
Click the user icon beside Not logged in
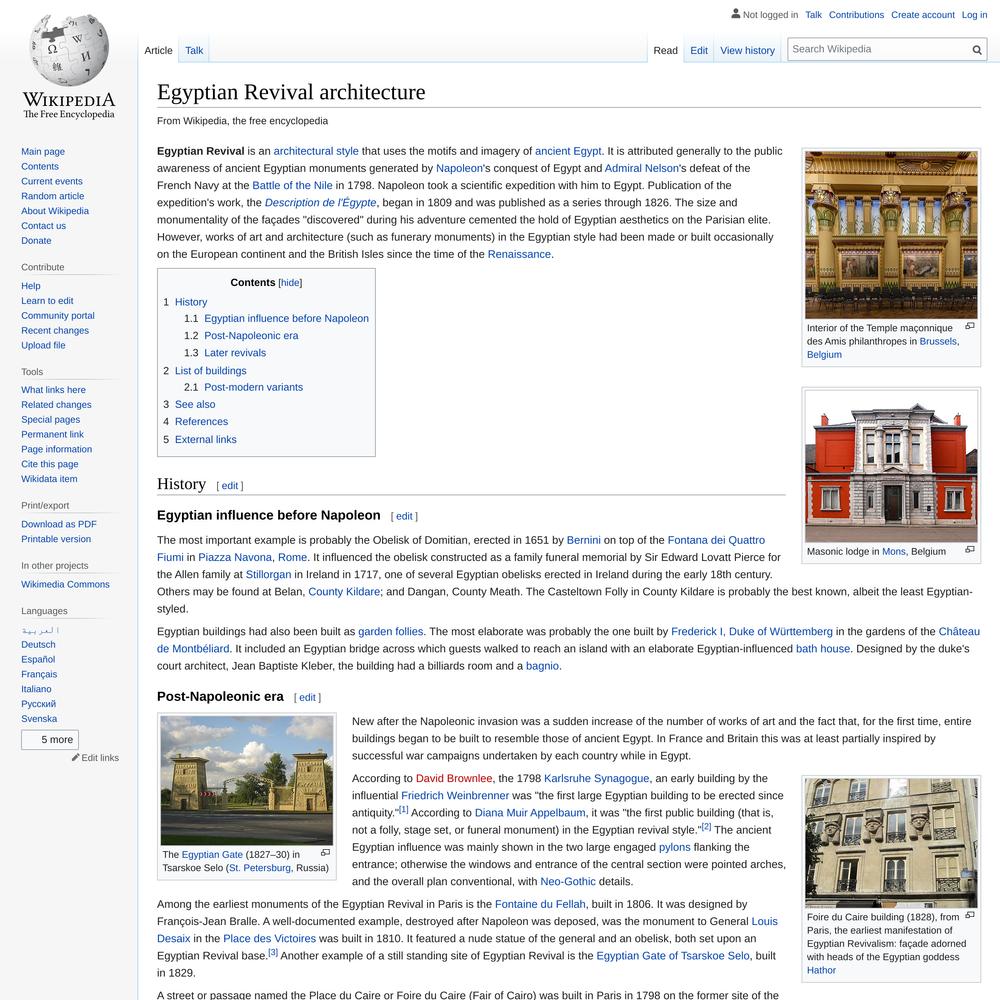tap(735, 13)
